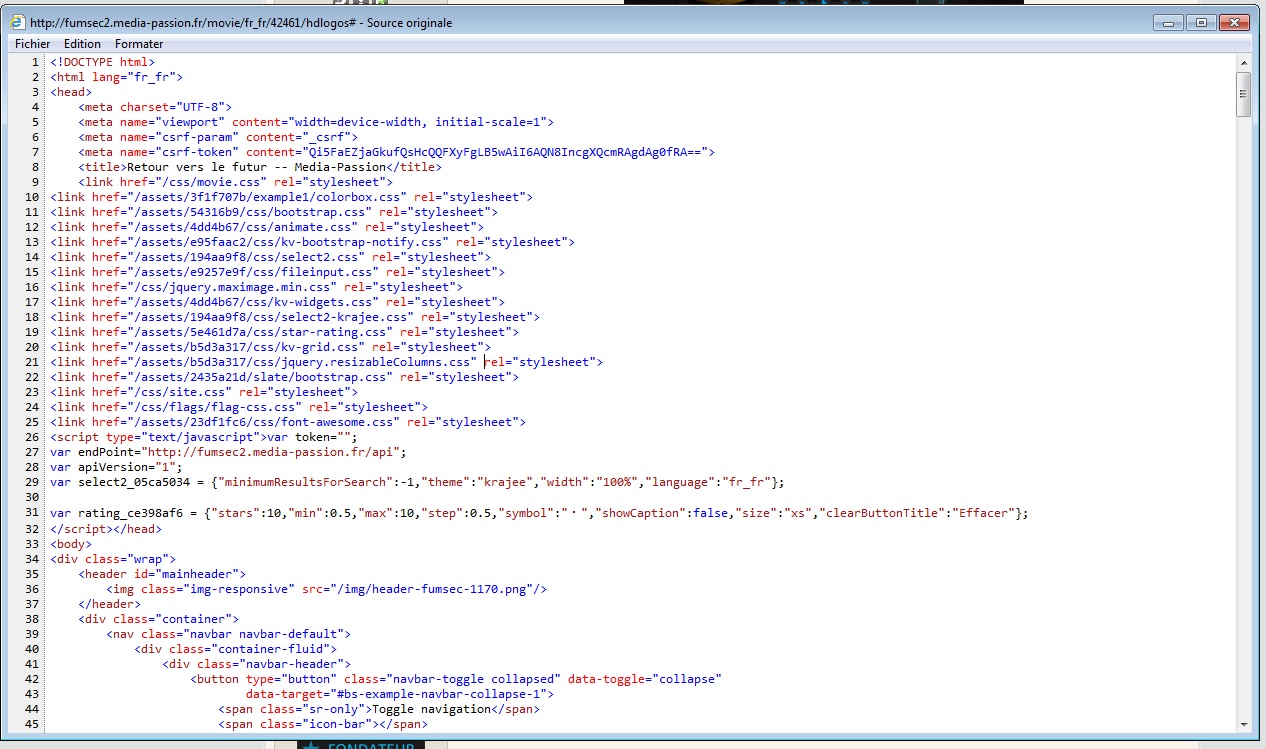Click the var select2_05ca5034 line

pos(418,482)
